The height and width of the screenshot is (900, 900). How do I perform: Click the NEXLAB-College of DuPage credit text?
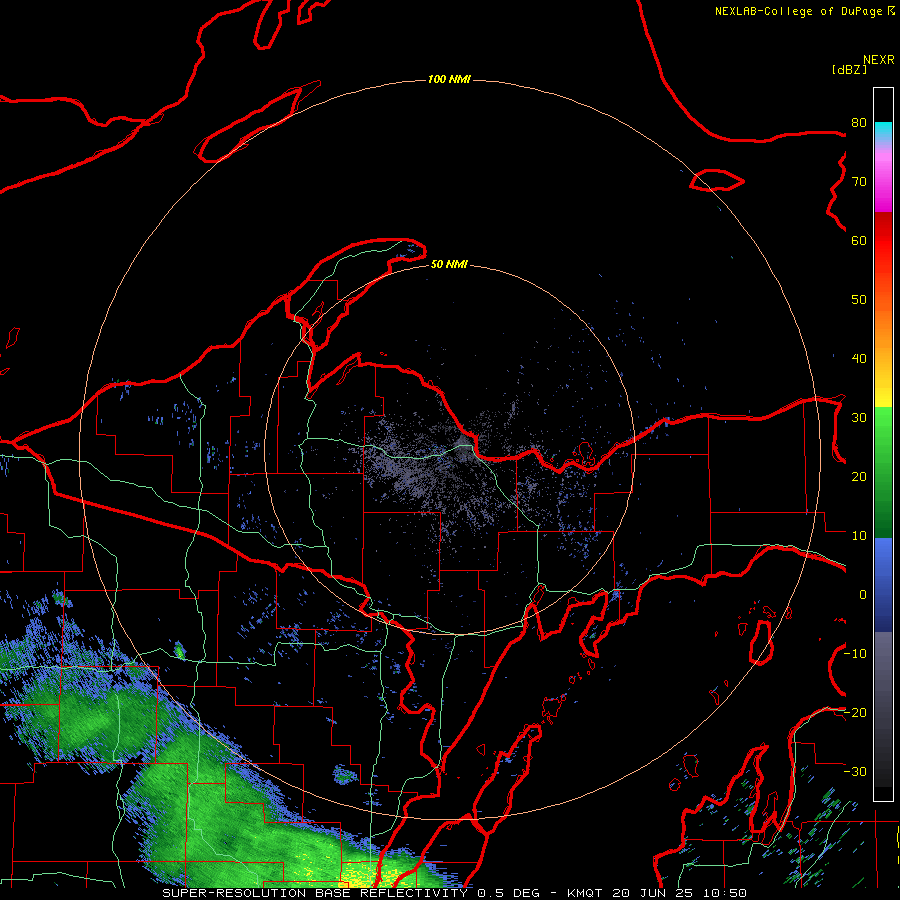click(798, 11)
